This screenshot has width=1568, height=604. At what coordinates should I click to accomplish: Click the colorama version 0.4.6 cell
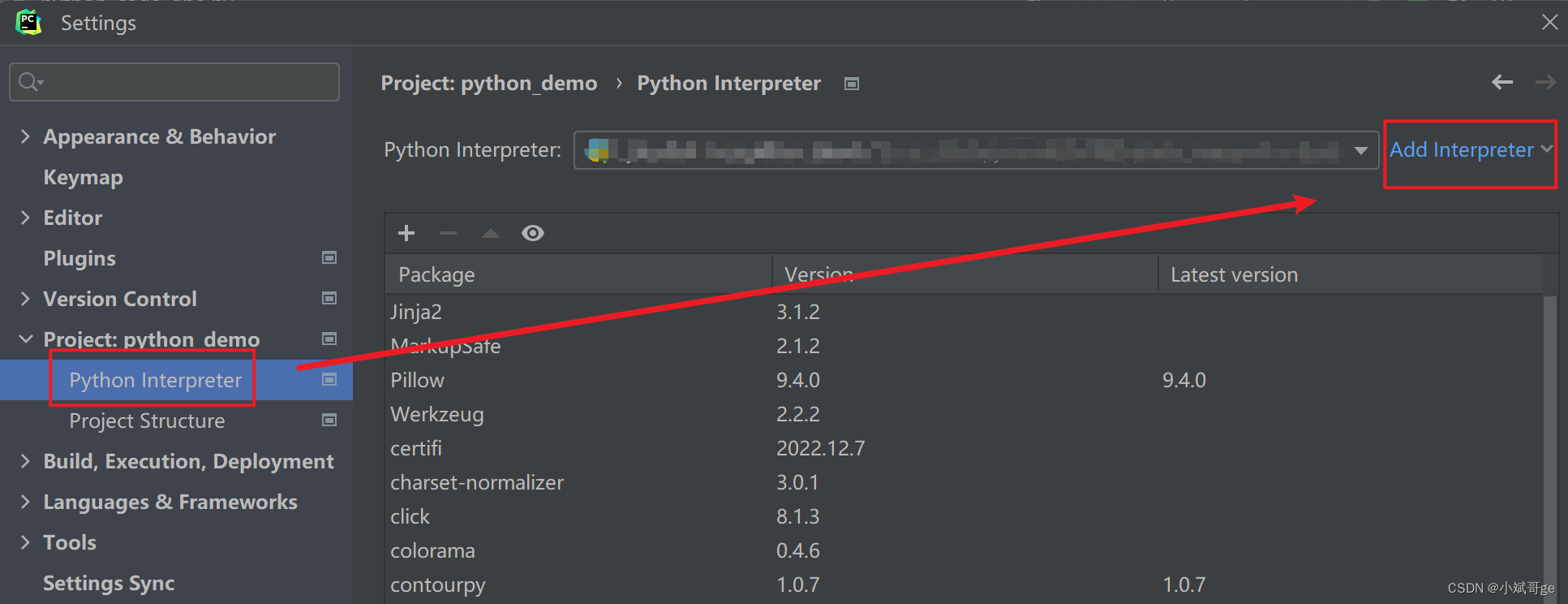coord(798,550)
